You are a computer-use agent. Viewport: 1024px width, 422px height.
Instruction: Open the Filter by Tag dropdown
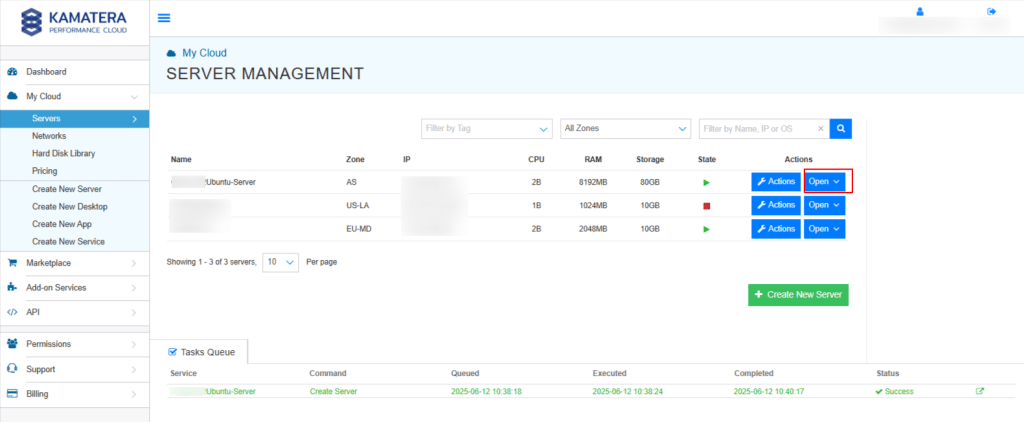(x=487, y=129)
